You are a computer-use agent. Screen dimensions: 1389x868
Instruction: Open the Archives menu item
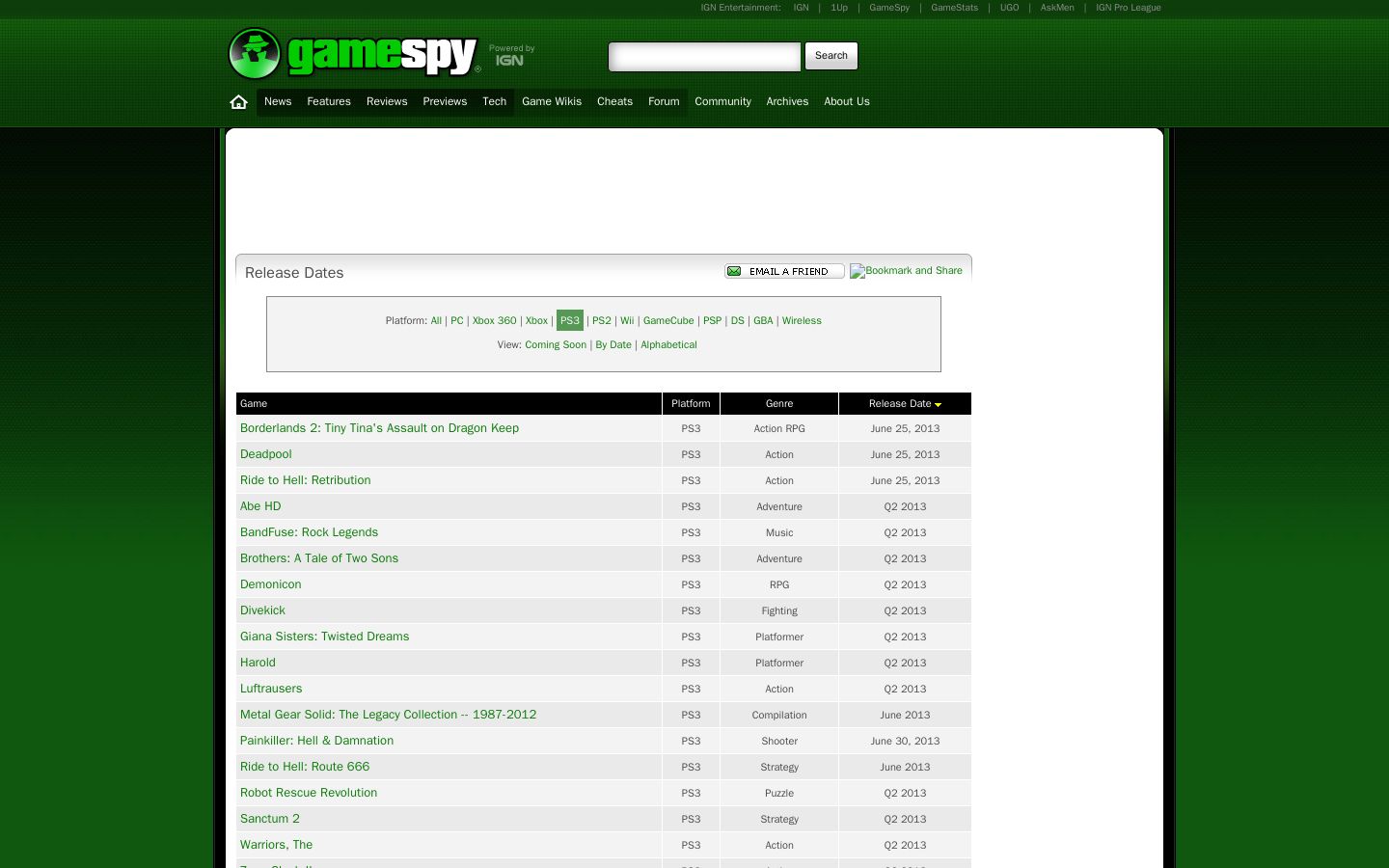click(x=787, y=102)
